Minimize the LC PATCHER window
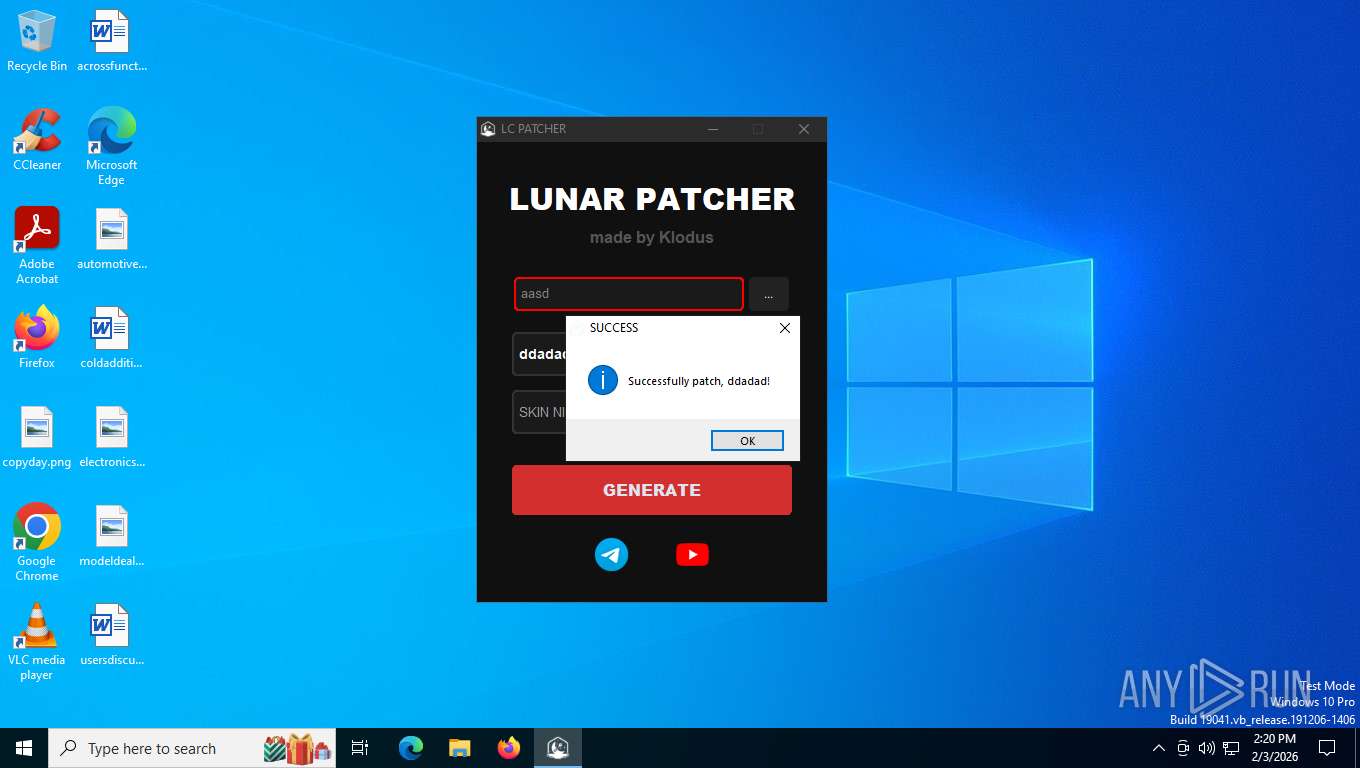The image size is (1360, 768). pyautogui.click(x=713, y=129)
